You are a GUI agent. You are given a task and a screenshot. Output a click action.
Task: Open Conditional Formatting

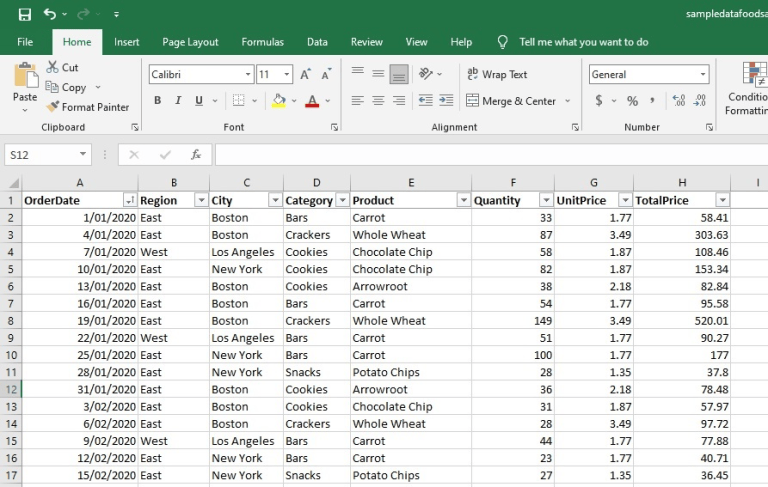747,88
